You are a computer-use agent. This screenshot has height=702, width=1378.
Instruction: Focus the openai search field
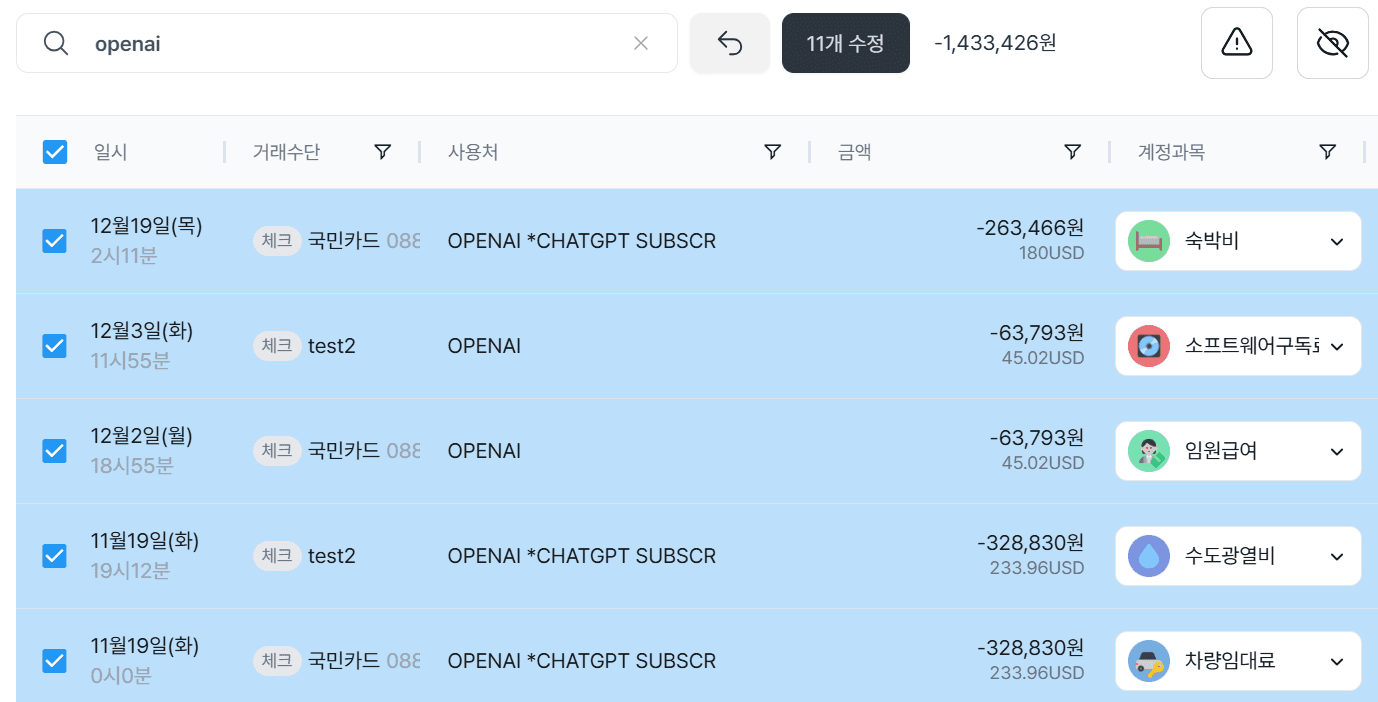(347, 43)
